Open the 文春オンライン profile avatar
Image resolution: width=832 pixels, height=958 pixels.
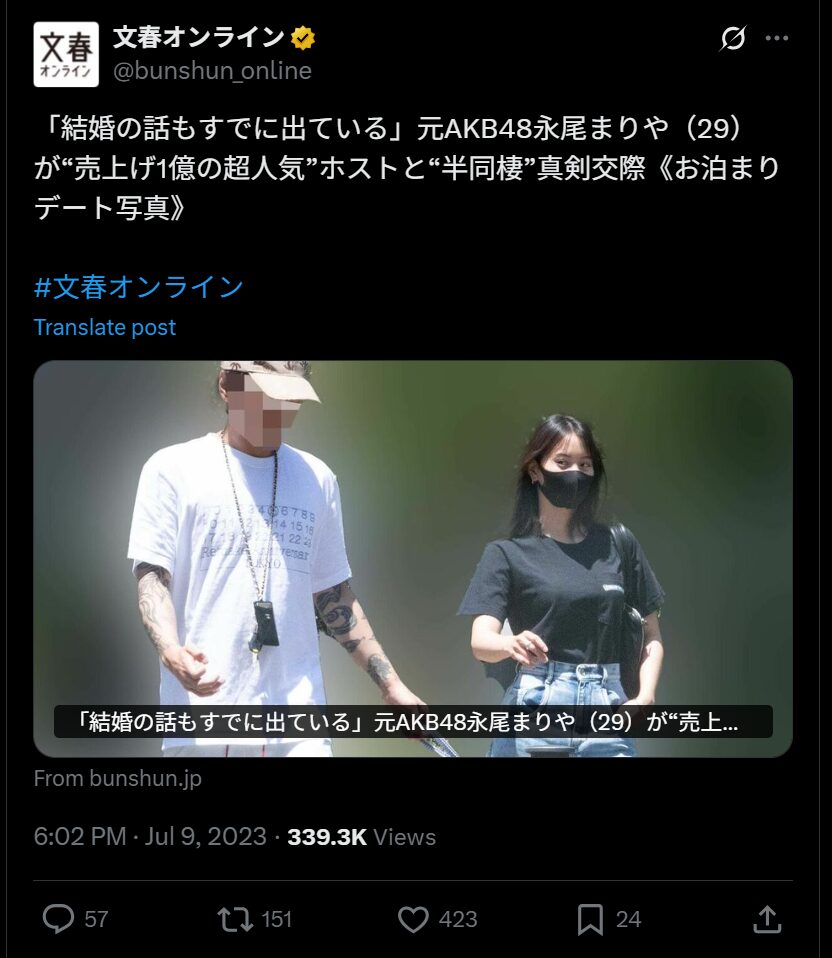(x=66, y=54)
